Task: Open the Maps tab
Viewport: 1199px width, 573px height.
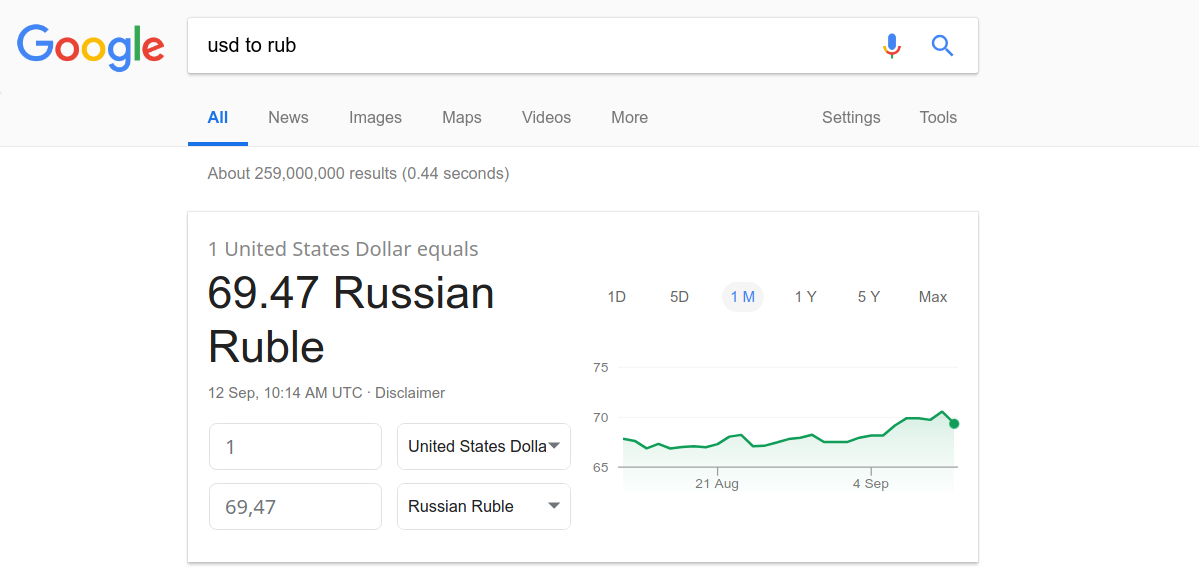Action: click(461, 117)
